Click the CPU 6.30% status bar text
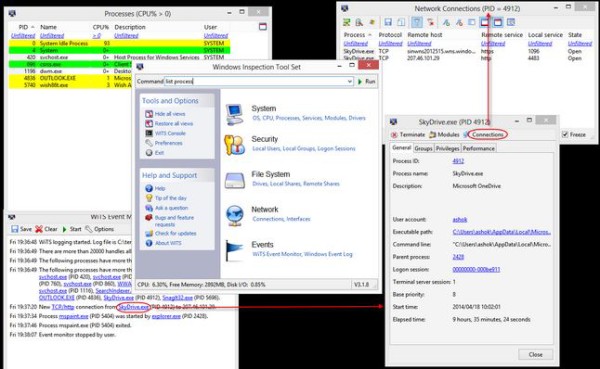600x369 pixels. click(x=153, y=285)
